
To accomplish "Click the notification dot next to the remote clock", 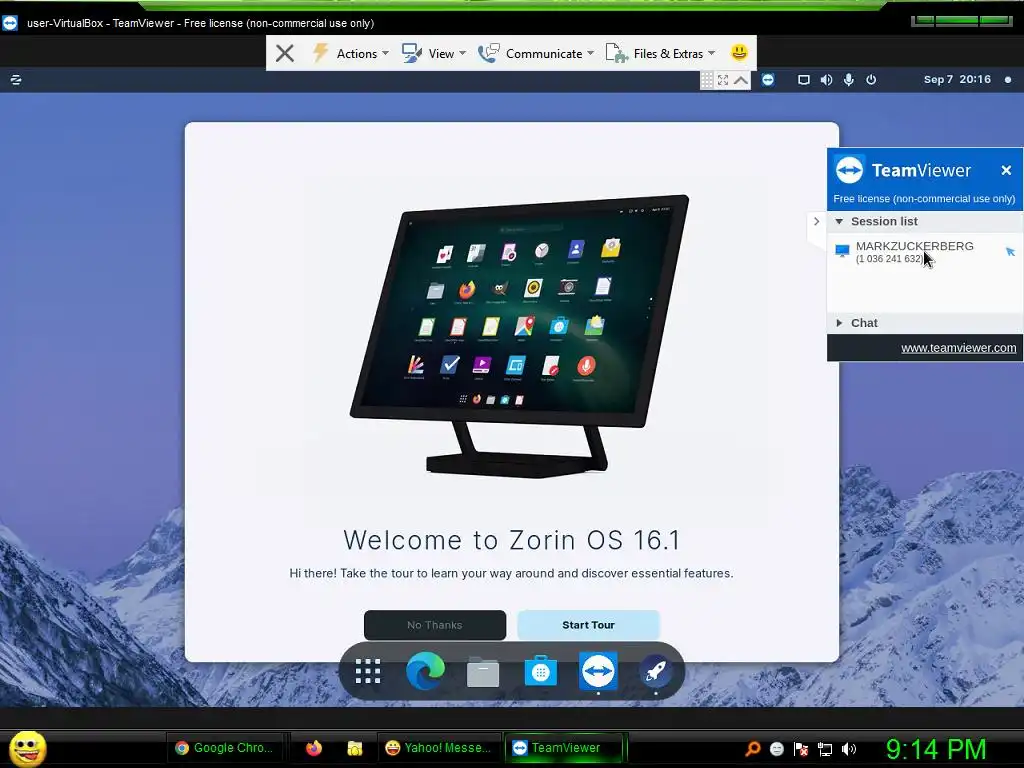I will click(x=1008, y=80).
